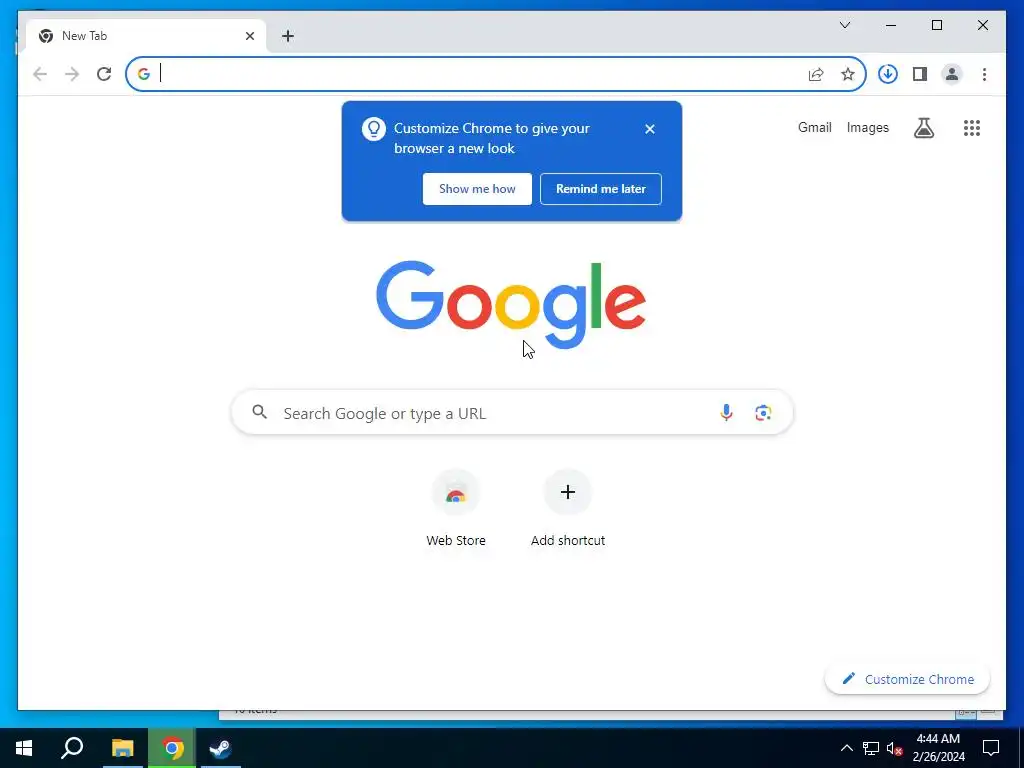Screen dimensions: 1024x768
Task: Select the New Tab tab
Action: [146, 36]
